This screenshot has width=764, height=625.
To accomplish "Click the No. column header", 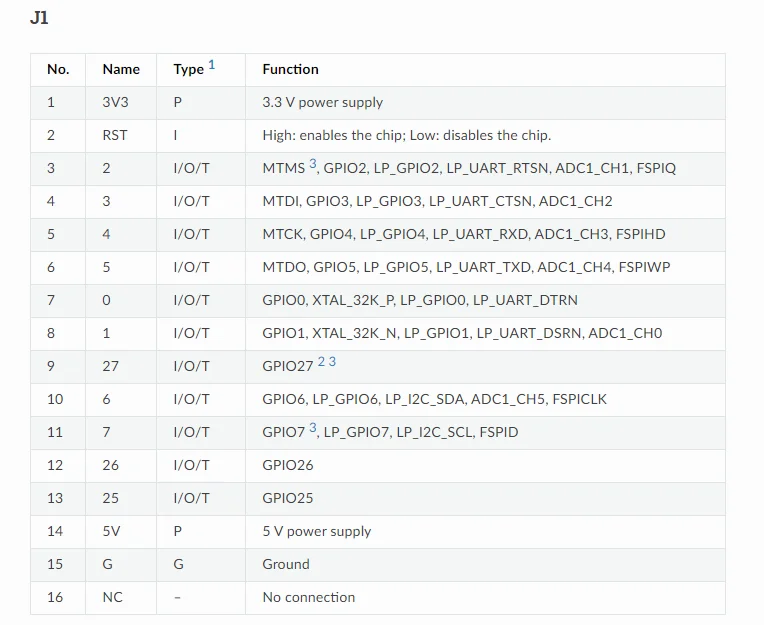I will click(58, 69).
